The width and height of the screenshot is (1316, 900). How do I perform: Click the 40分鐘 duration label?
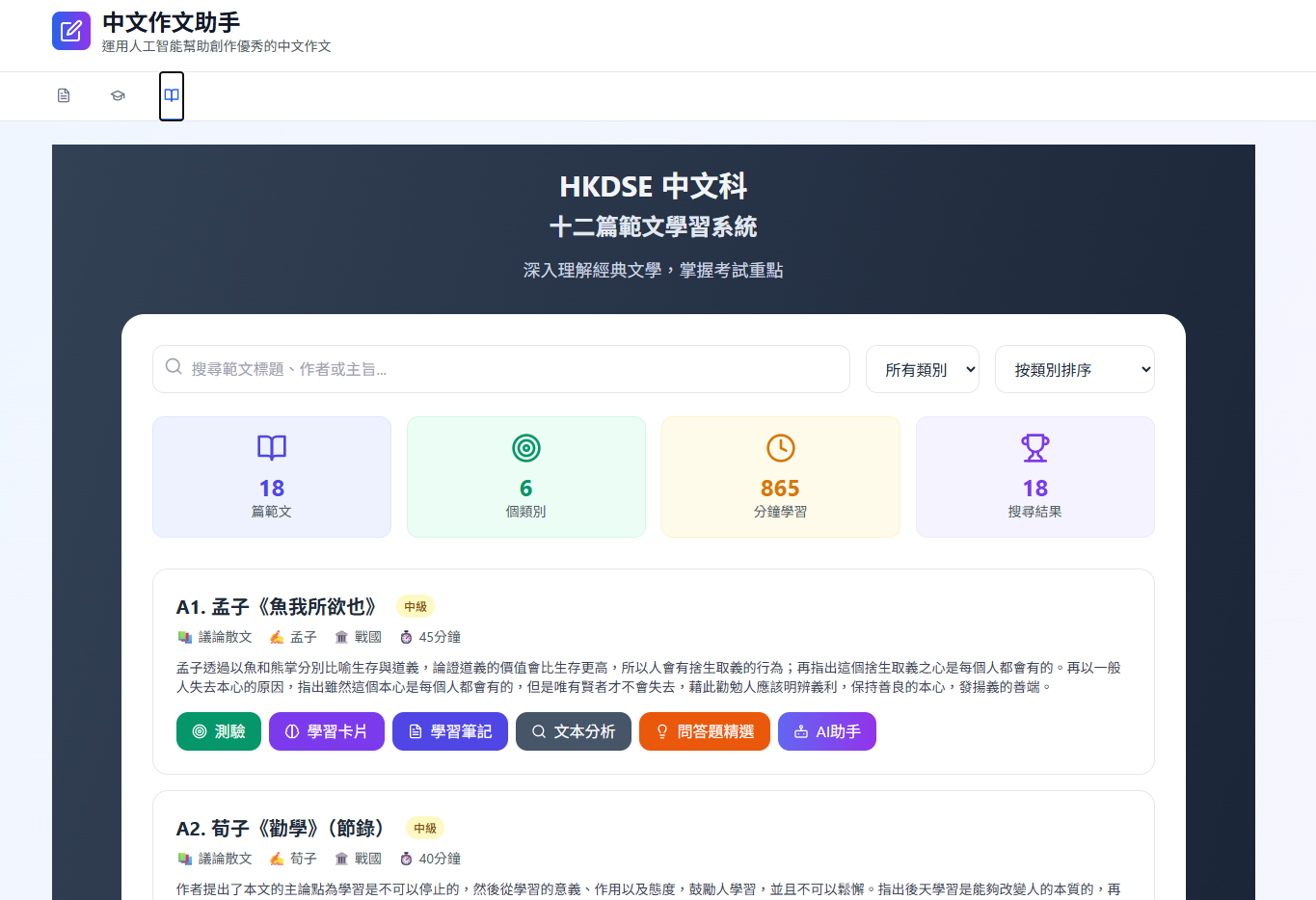(x=430, y=859)
